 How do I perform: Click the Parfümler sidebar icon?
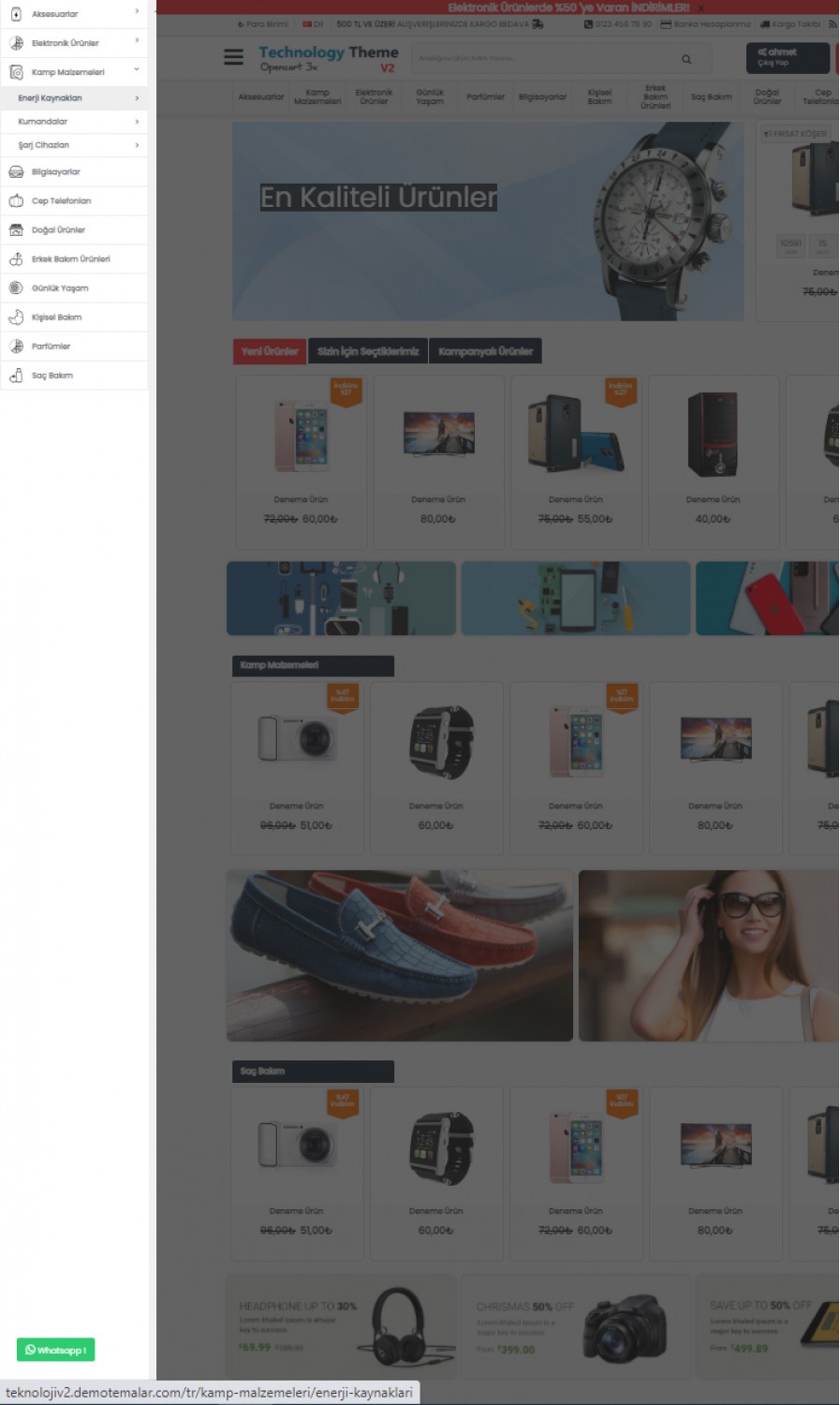tap(16, 347)
